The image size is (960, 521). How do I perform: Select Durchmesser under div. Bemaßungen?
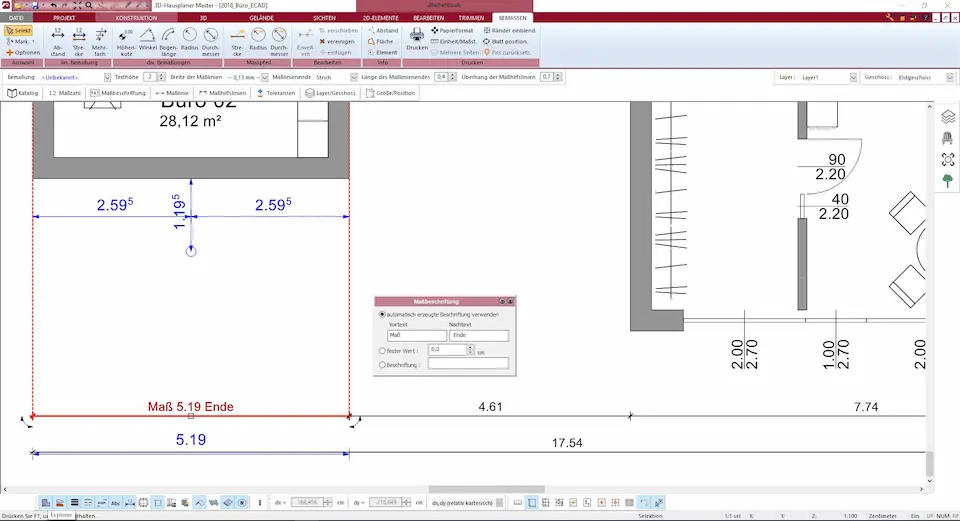(x=211, y=42)
